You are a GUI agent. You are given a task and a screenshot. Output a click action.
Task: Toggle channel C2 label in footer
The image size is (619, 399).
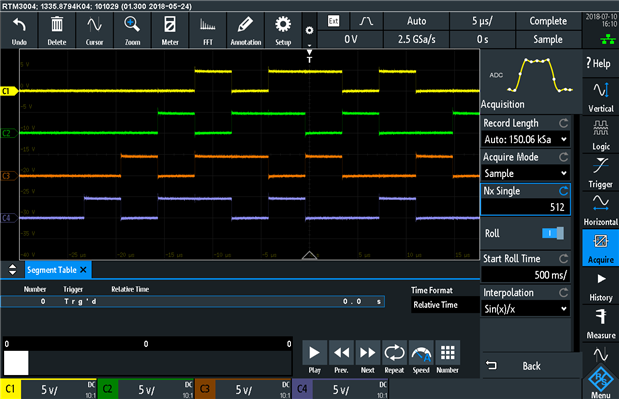[107, 389]
